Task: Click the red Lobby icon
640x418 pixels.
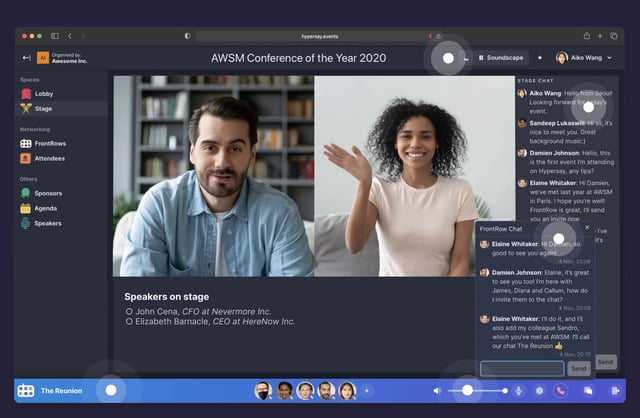Action: coord(26,94)
